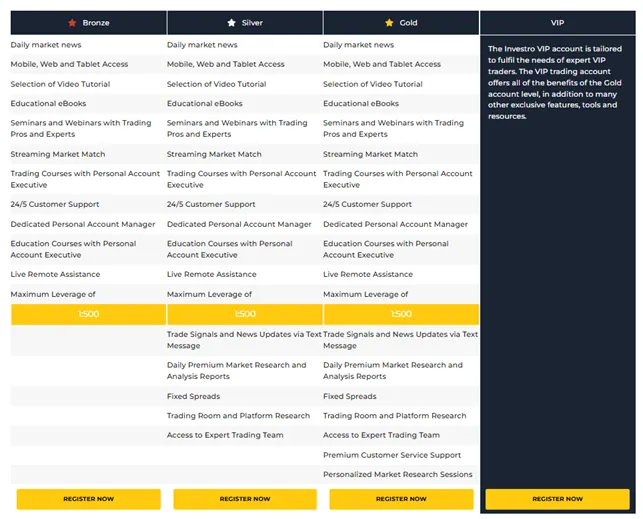Screen dimensions: 643x519
Task: Click the 1:500 leverage bar in Bronze
Action: 88,314
